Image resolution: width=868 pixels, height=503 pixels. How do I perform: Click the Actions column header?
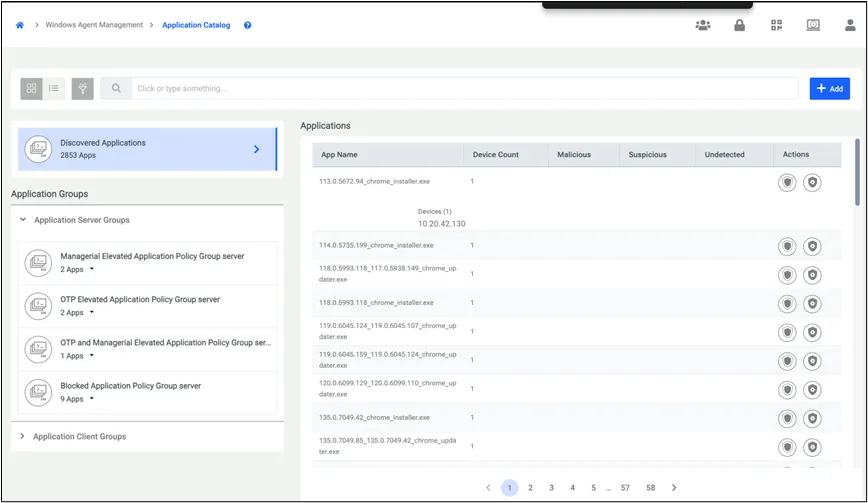click(x=795, y=154)
